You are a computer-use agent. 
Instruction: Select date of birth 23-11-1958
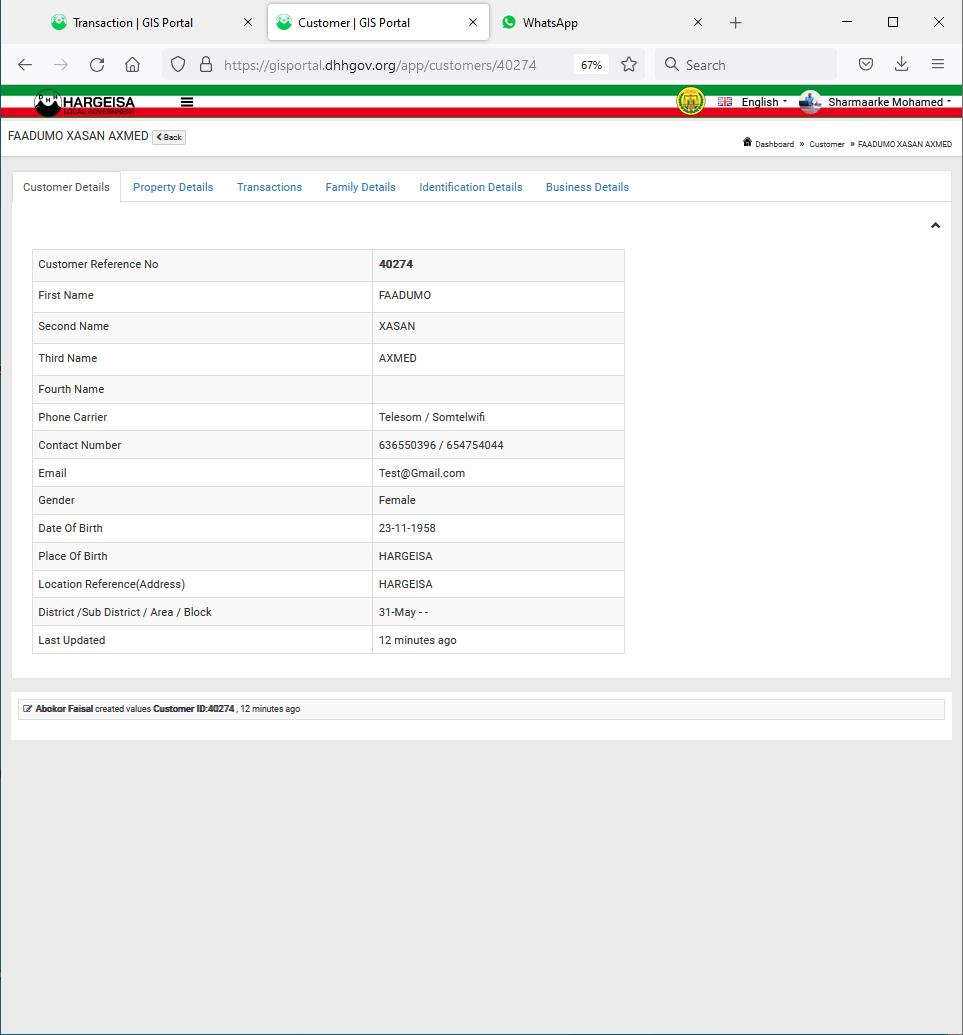click(407, 528)
